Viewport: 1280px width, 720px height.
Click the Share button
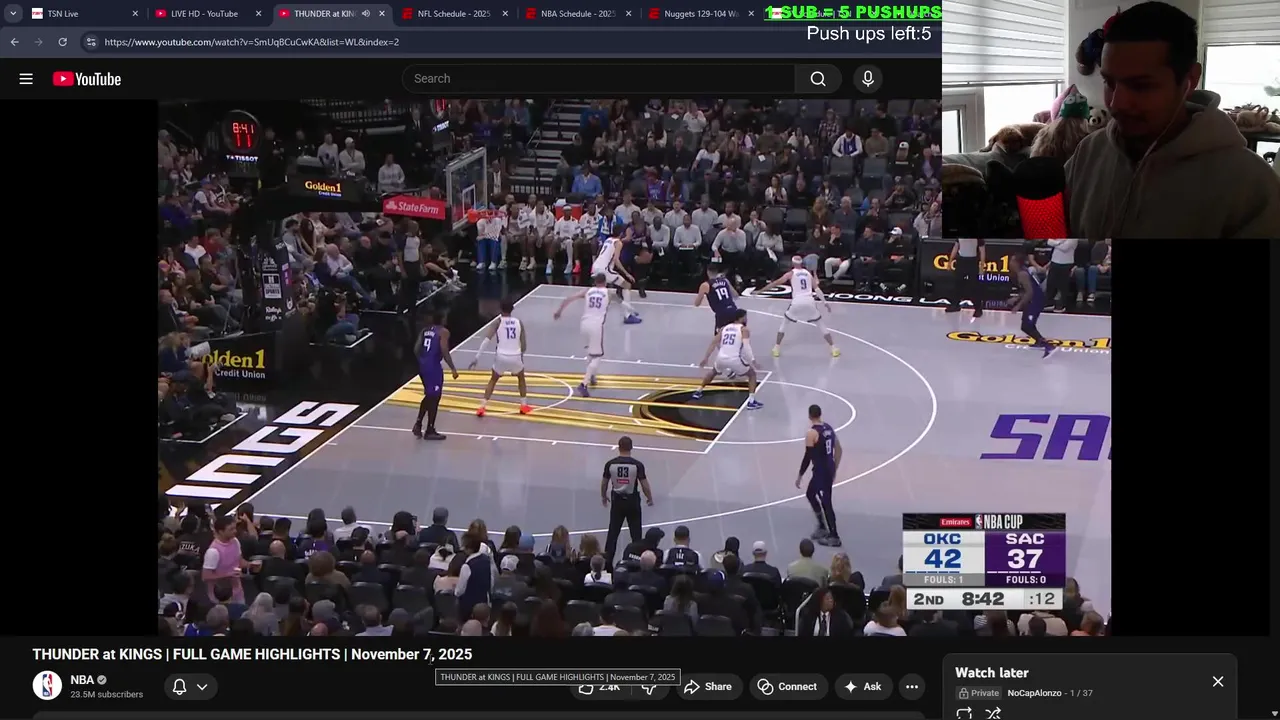click(708, 687)
